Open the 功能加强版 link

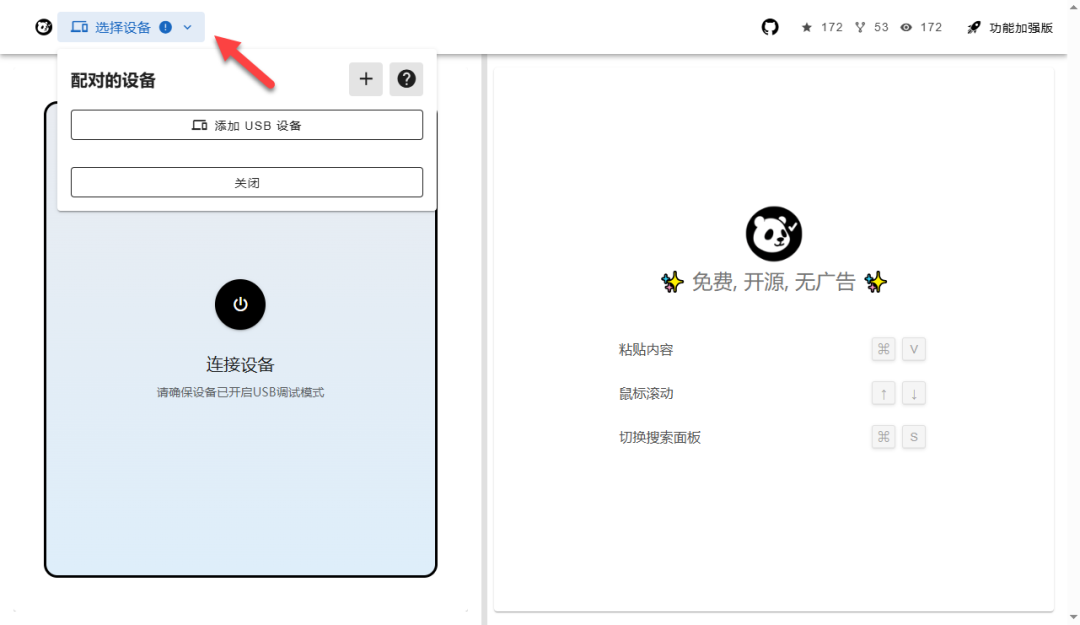coord(1020,27)
